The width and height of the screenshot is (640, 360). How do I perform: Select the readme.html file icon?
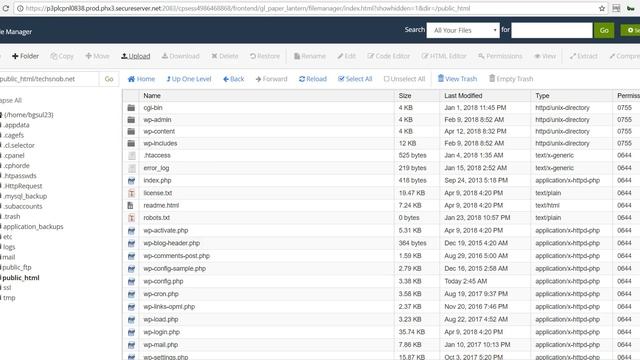pyautogui.click(x=131, y=205)
